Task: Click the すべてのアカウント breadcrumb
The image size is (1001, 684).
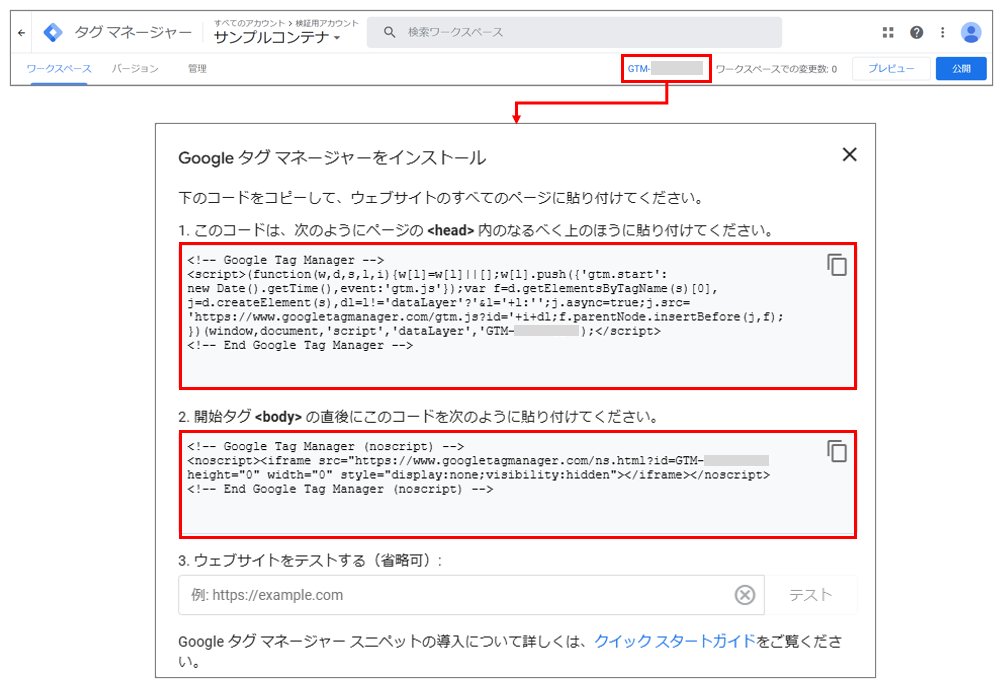Action: [x=249, y=23]
